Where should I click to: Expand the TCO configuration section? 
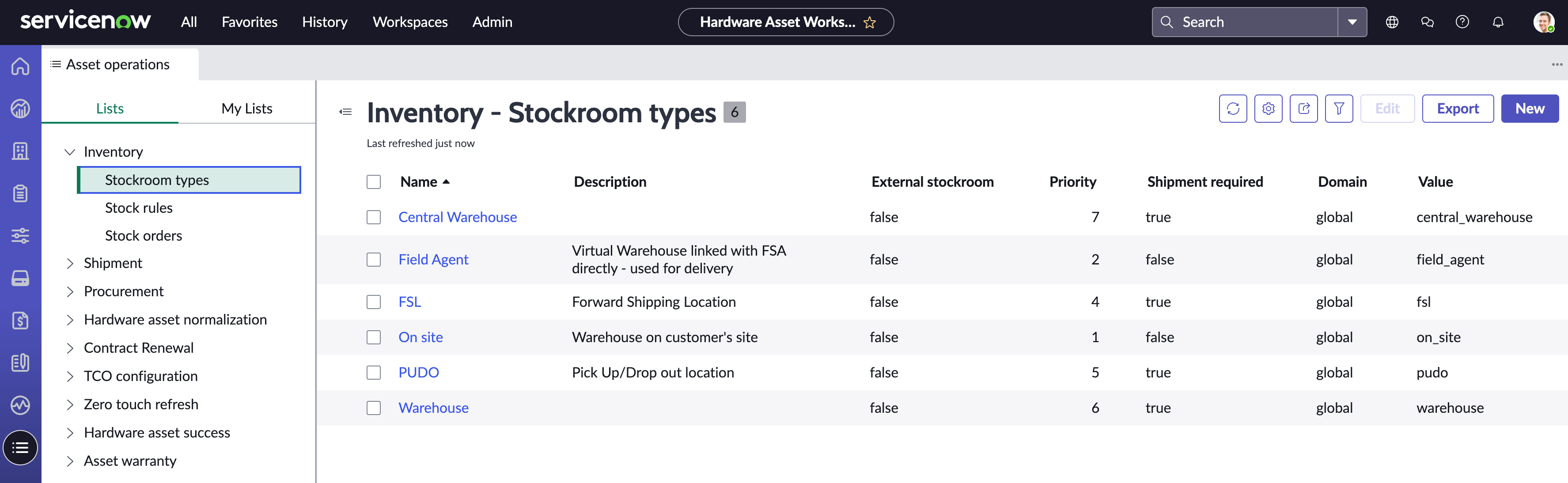tap(70, 377)
